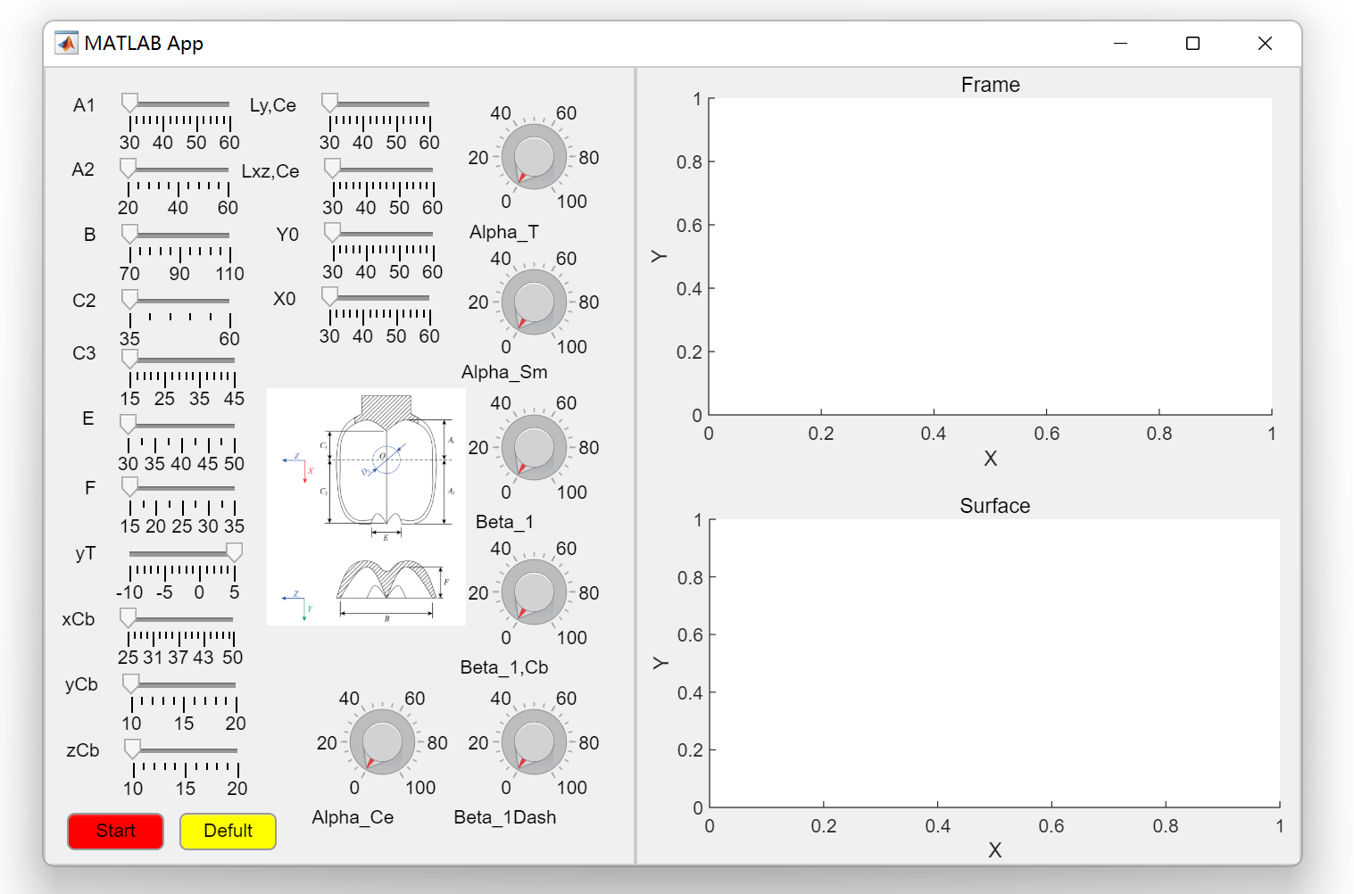Screen dimensions: 1354x894
Task: Click the zCb slider handle
Action: pos(132,748)
